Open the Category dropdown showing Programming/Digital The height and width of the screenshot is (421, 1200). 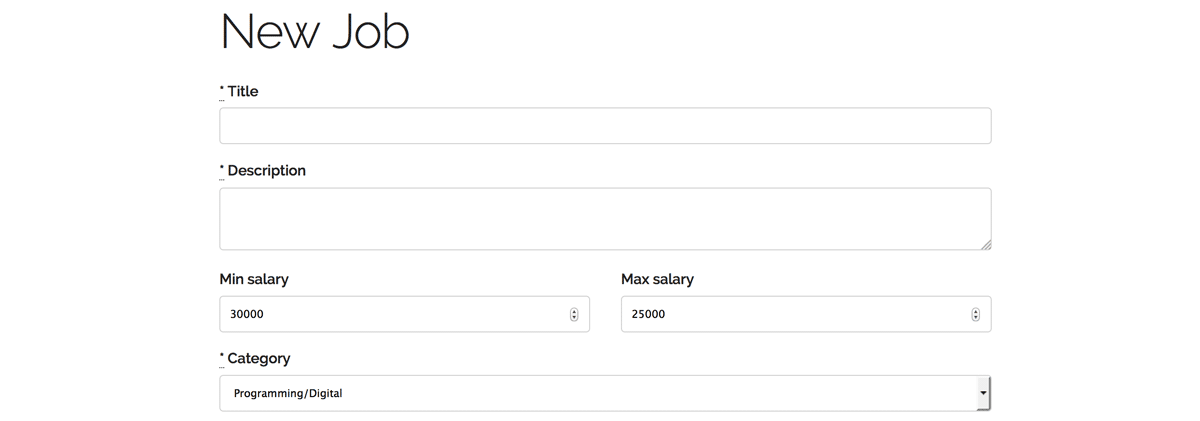click(605, 393)
